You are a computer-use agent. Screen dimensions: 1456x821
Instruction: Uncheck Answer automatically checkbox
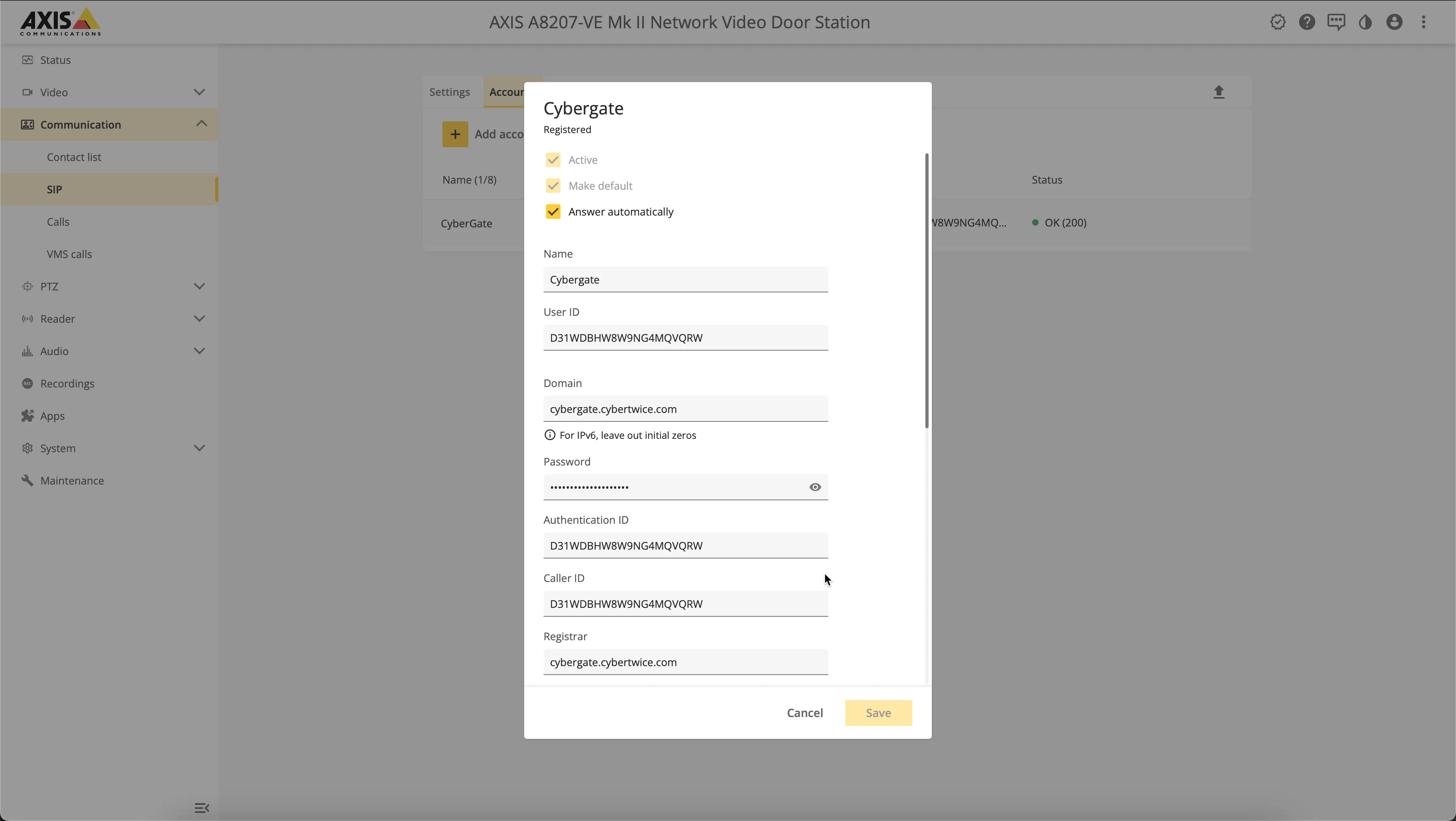tap(553, 212)
